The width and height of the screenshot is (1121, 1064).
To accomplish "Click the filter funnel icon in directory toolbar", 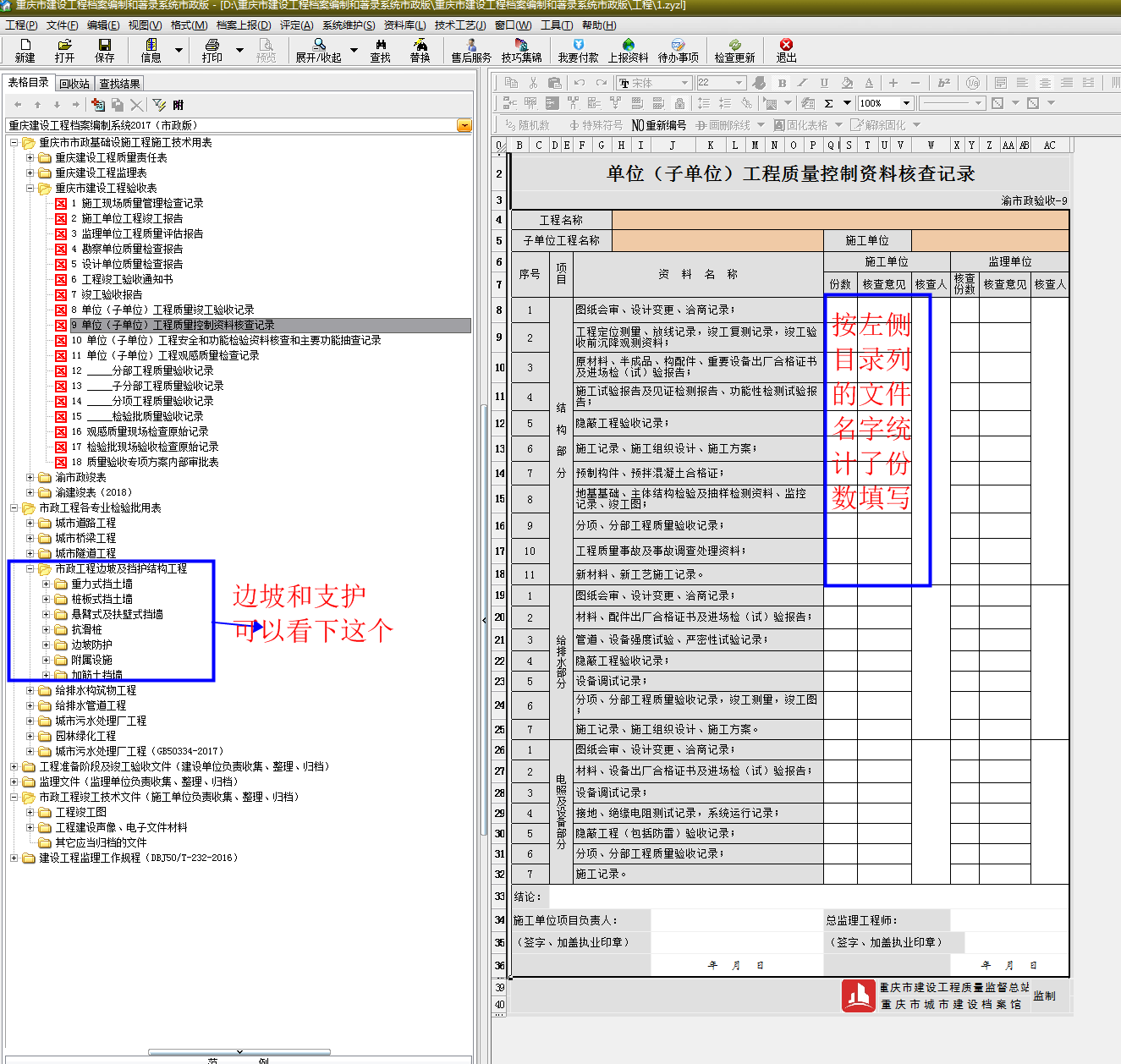I will click(159, 105).
